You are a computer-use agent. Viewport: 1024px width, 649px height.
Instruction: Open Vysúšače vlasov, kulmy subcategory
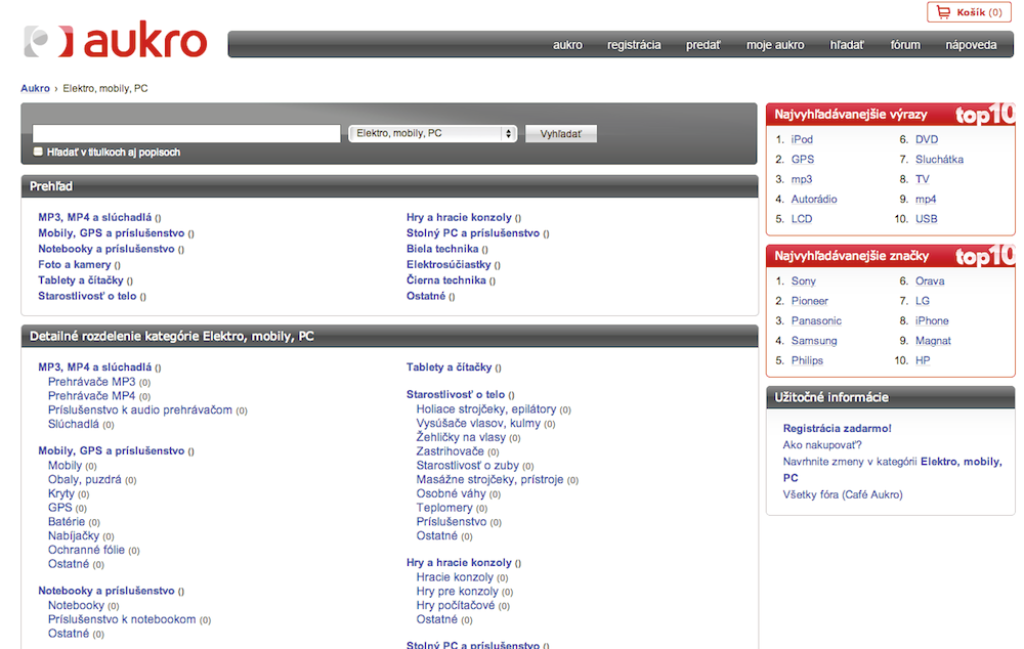click(x=478, y=423)
